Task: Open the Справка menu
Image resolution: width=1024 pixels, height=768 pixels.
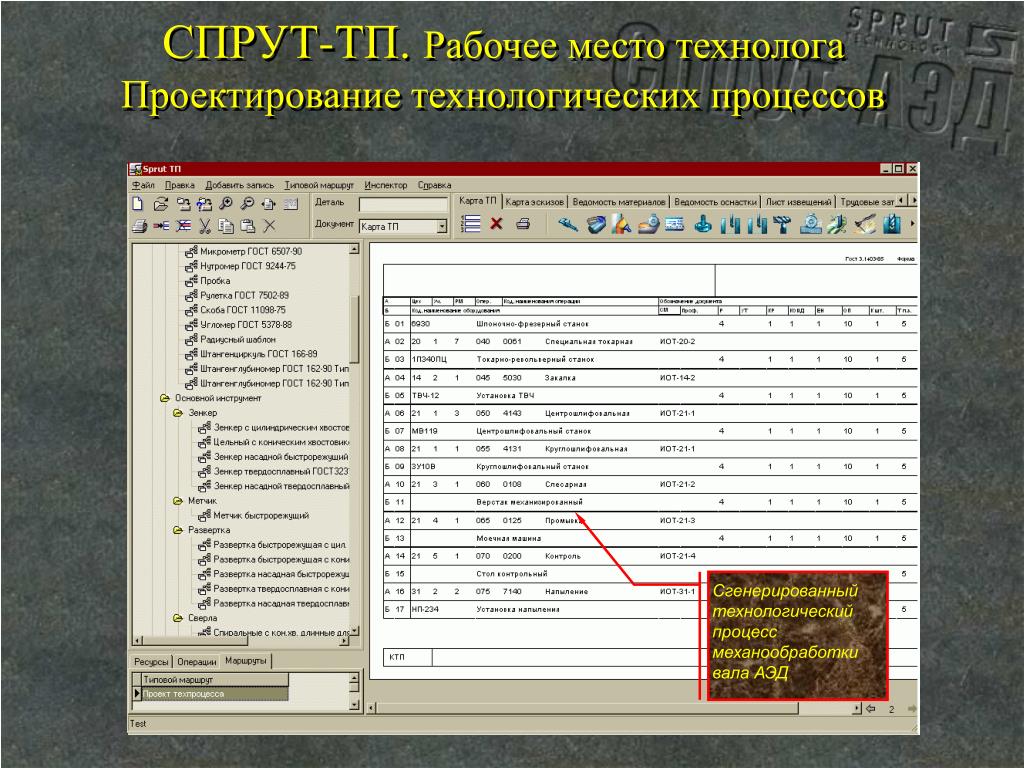Action: [434, 185]
